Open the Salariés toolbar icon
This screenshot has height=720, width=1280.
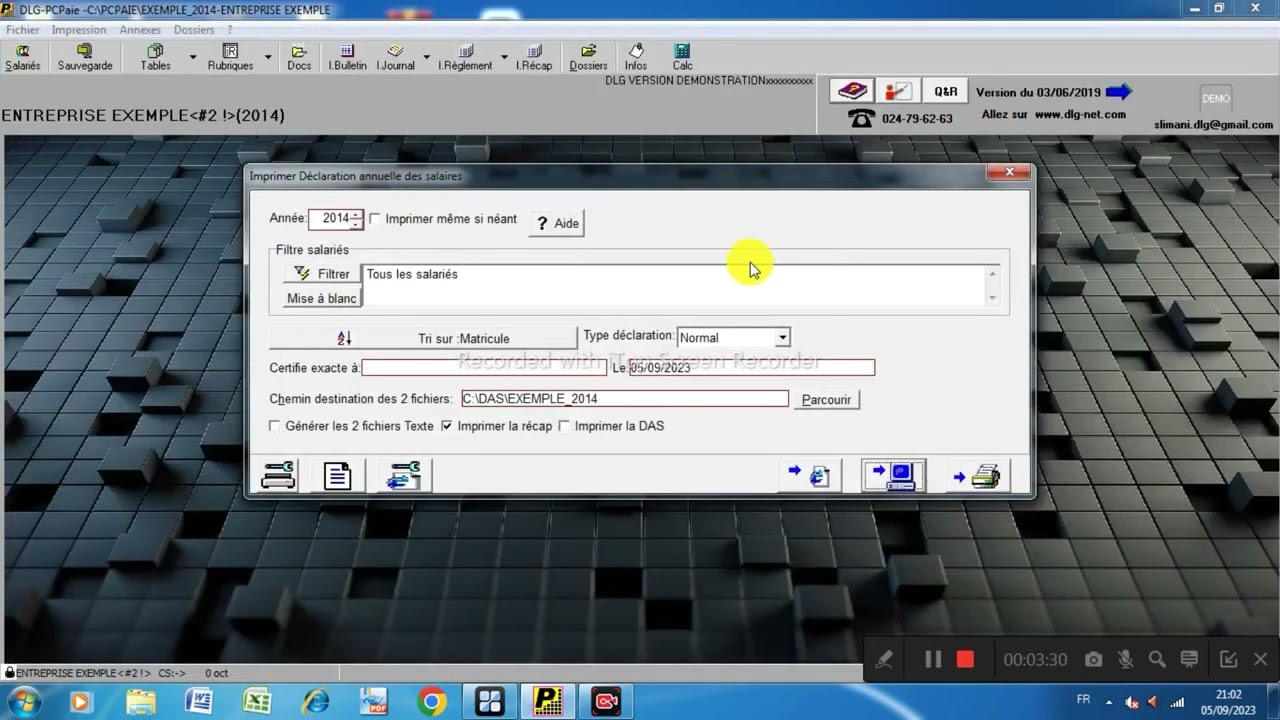click(x=22, y=57)
